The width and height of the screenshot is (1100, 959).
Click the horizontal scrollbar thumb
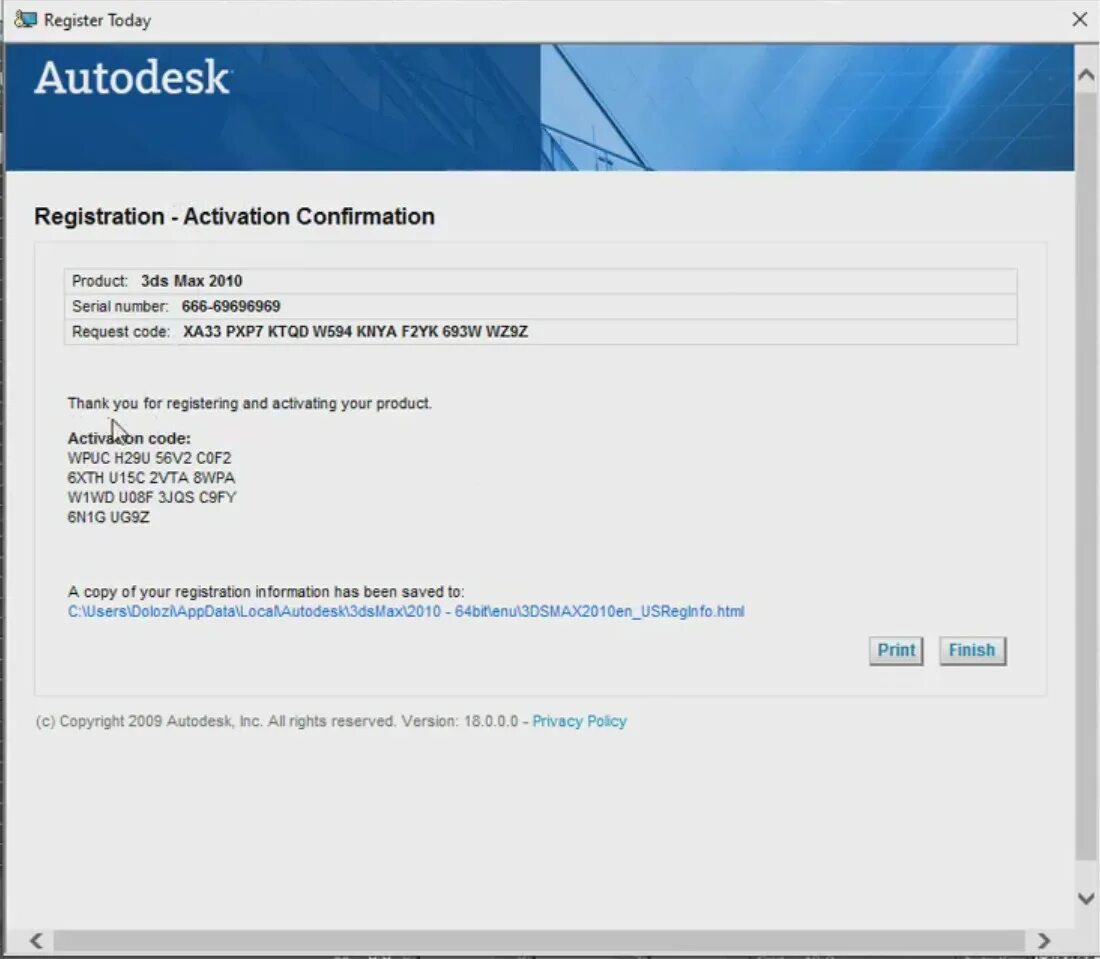[x=539, y=941]
